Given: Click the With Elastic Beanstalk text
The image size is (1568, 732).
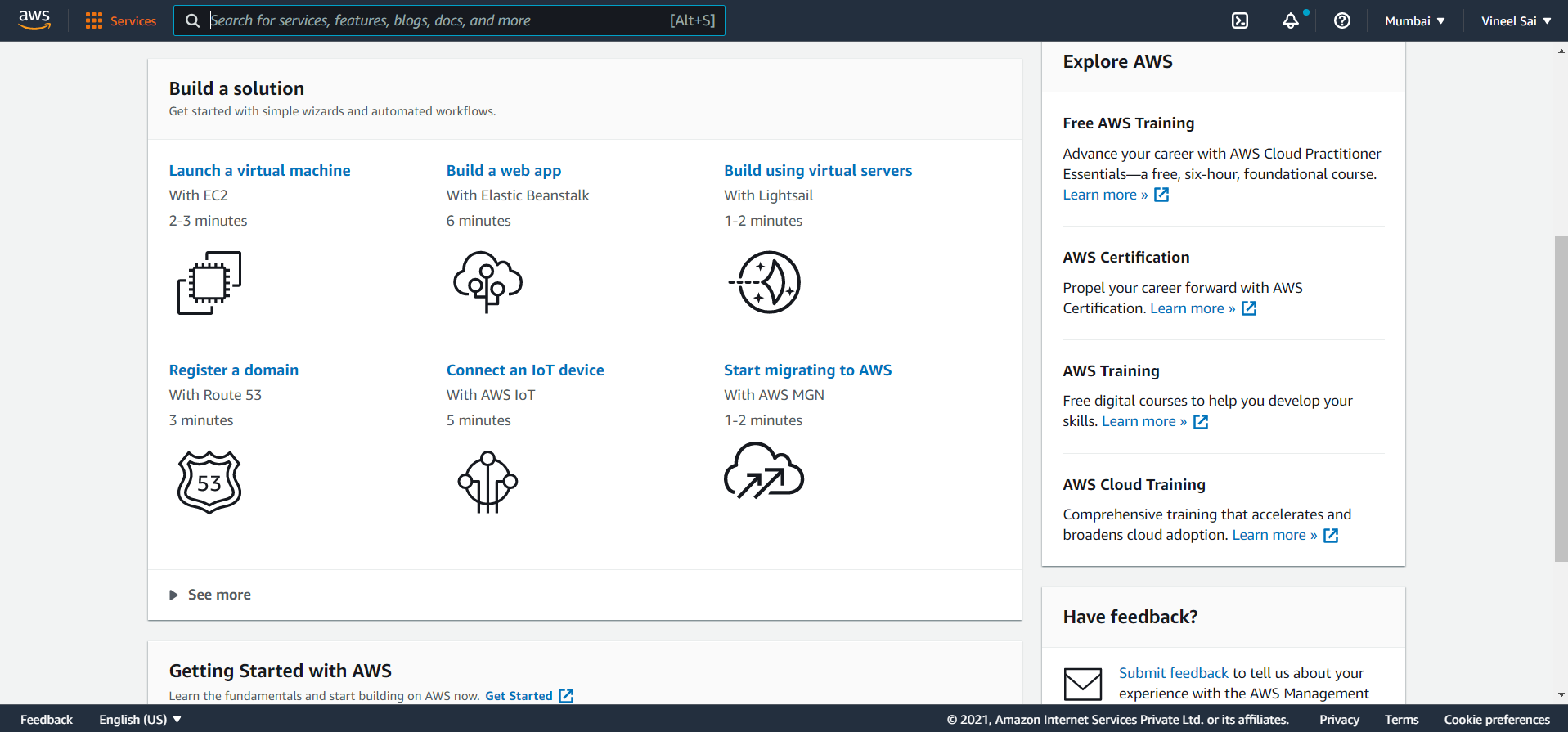Looking at the screenshot, I should click(518, 195).
